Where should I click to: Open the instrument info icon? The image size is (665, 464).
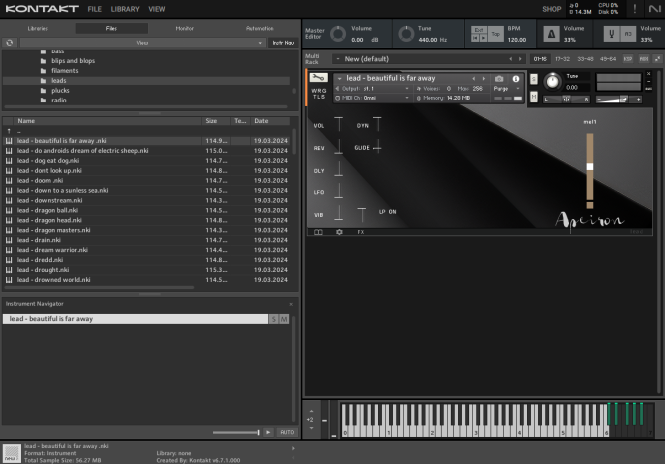(516, 78)
